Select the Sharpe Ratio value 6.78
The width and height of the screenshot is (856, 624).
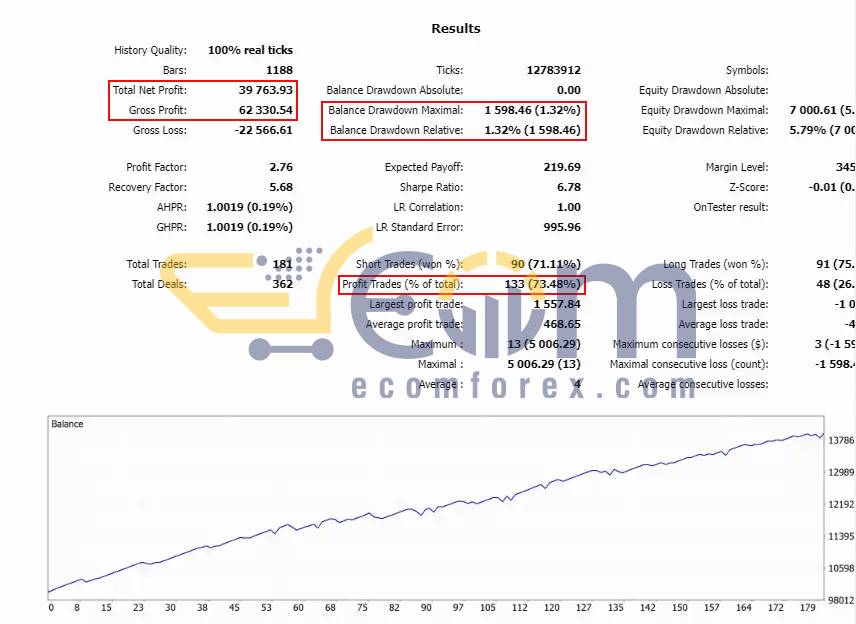pos(569,187)
